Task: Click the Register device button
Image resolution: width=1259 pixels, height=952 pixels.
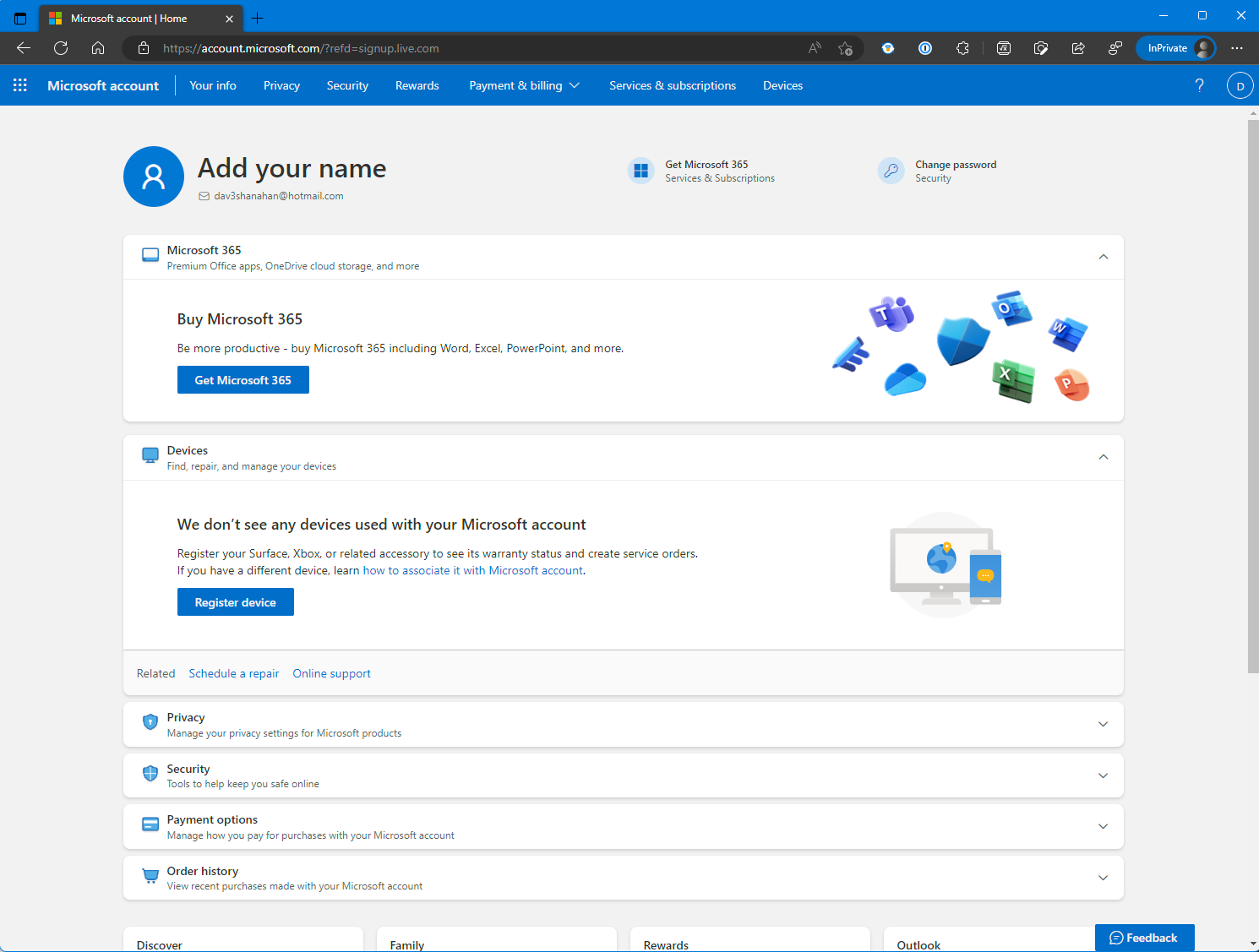Action: [236, 602]
